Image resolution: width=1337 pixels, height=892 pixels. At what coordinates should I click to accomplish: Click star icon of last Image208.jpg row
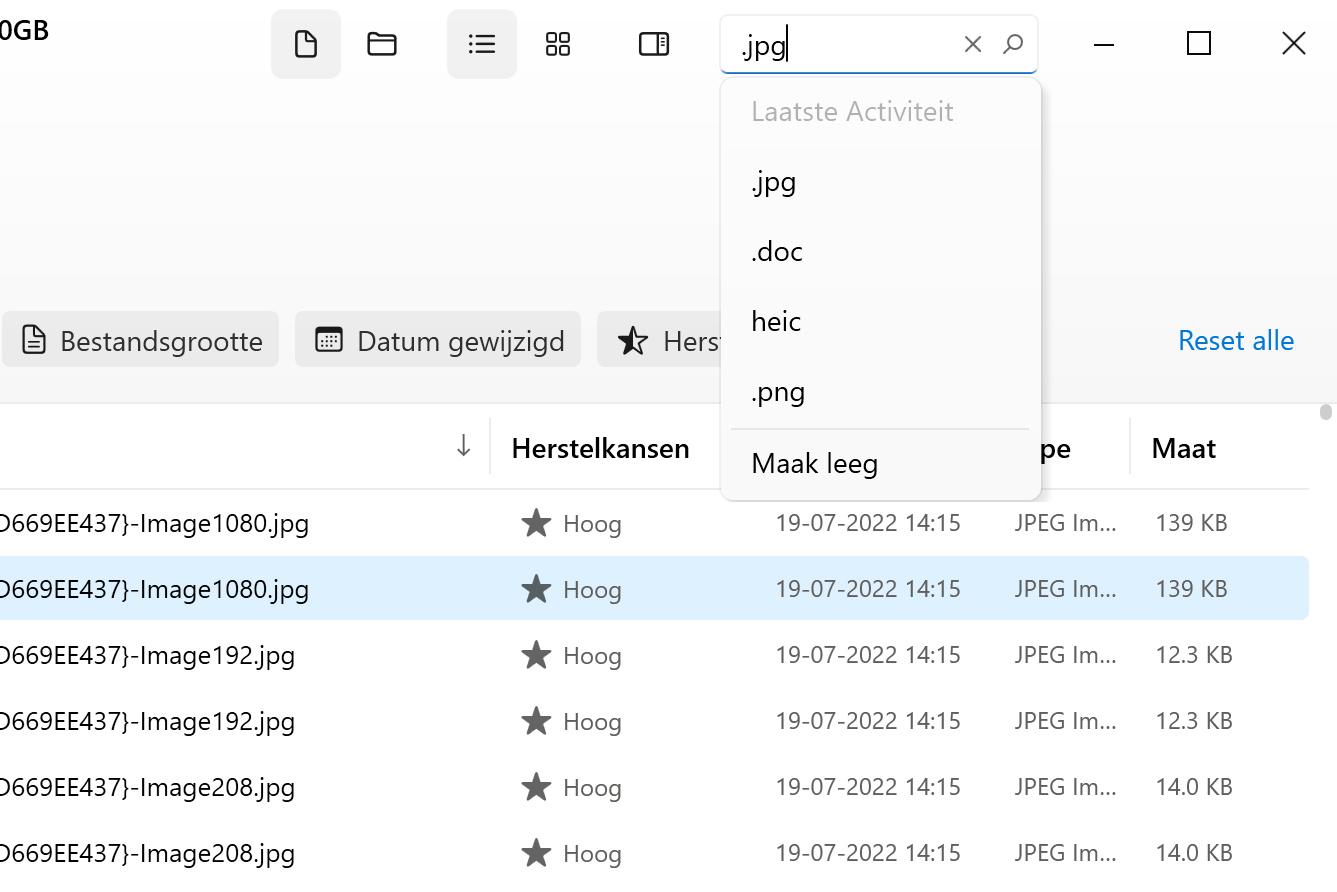[537, 853]
